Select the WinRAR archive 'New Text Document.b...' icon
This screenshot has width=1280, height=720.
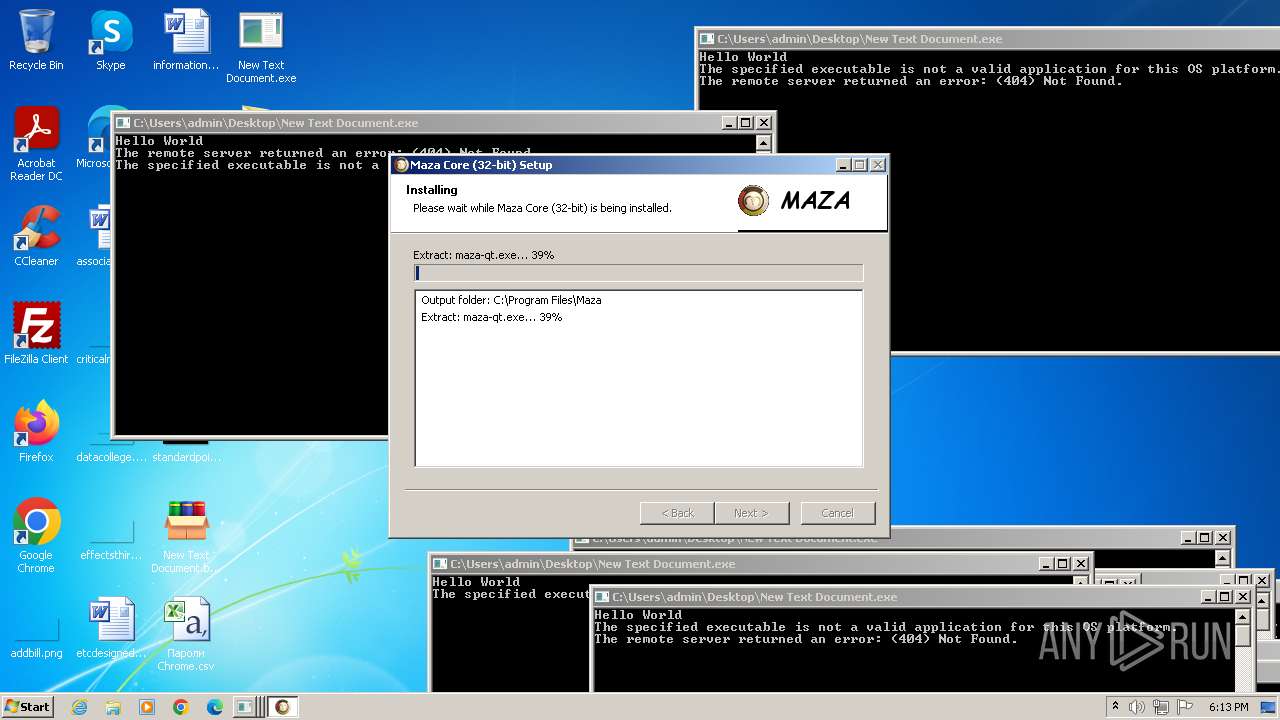pos(186,536)
